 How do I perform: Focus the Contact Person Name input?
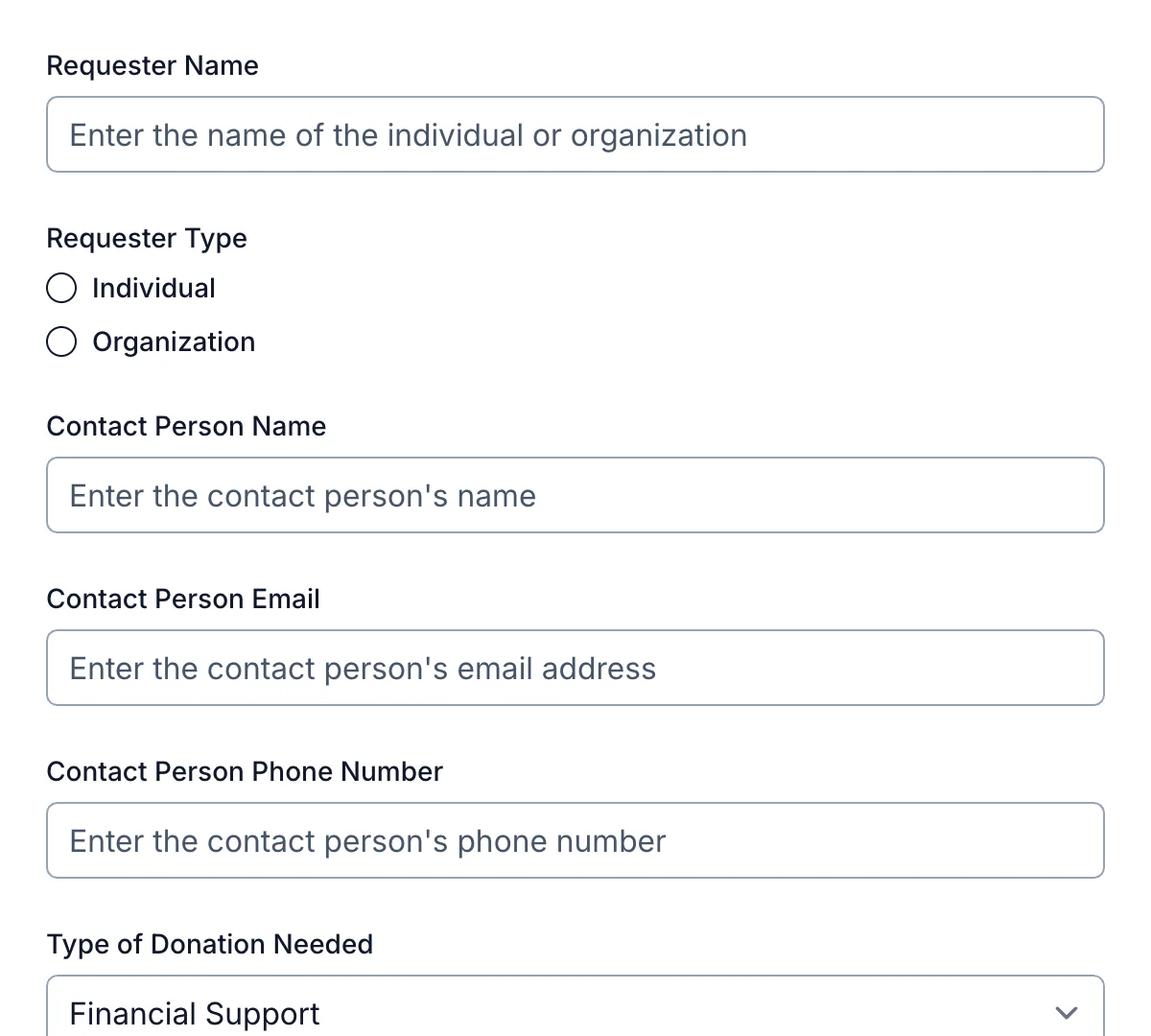(x=575, y=495)
